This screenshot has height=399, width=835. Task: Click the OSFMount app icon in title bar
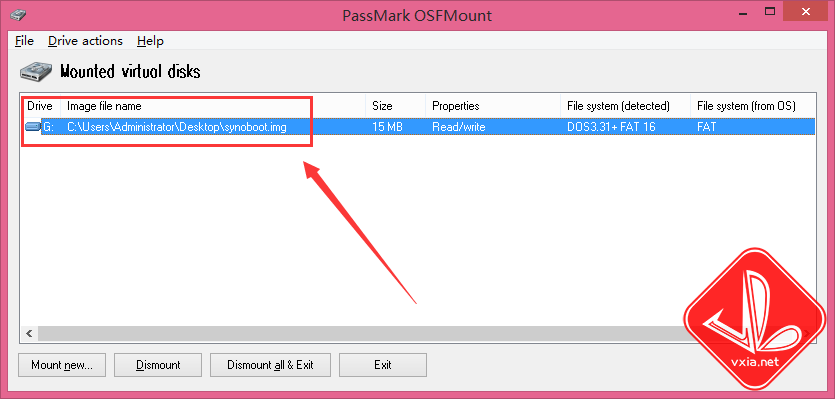18,14
